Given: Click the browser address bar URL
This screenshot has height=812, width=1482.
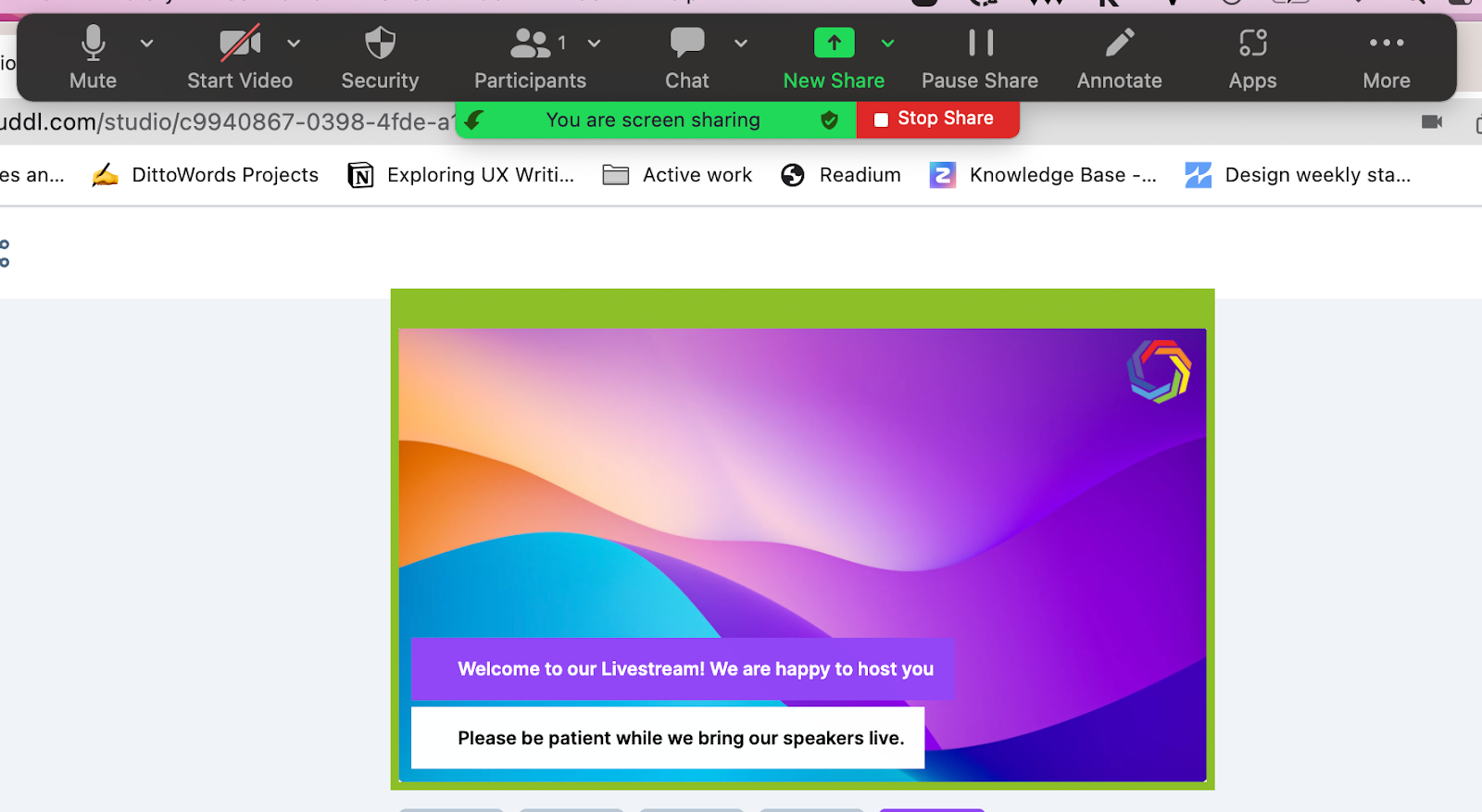Looking at the screenshot, I should click(227, 122).
